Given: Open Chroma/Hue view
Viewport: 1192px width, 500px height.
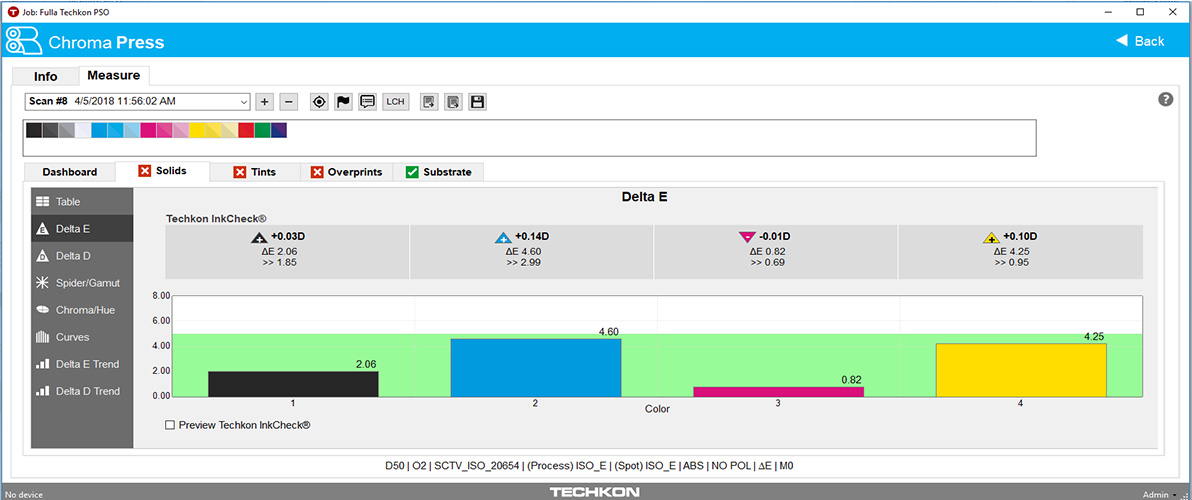Looking at the screenshot, I should pyautogui.click(x=82, y=310).
